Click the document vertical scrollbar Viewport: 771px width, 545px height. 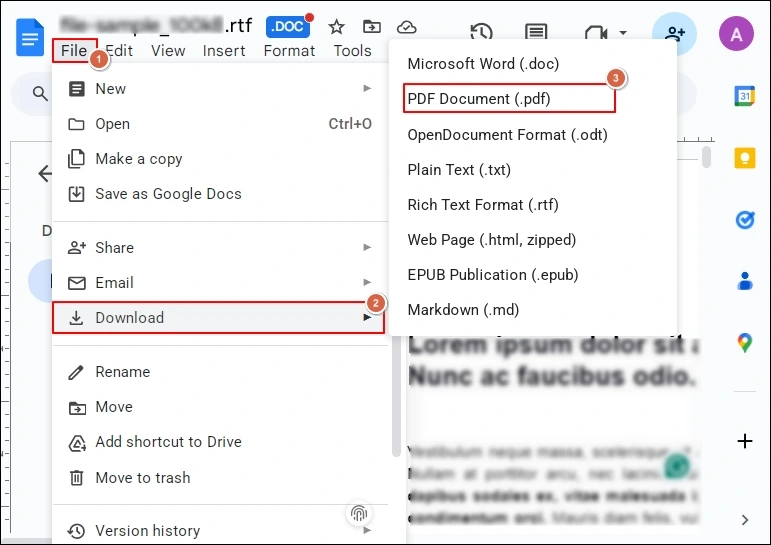point(707,157)
